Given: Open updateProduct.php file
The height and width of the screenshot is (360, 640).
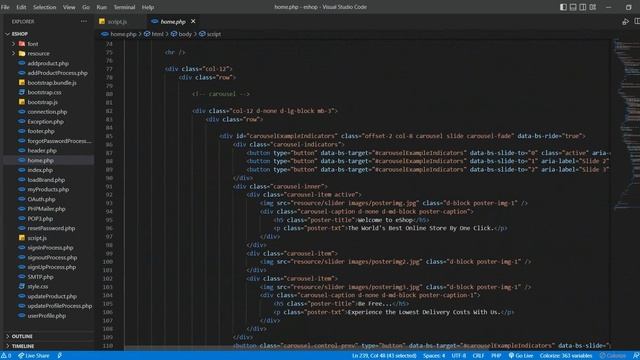Looking at the screenshot, I should (x=52, y=296).
